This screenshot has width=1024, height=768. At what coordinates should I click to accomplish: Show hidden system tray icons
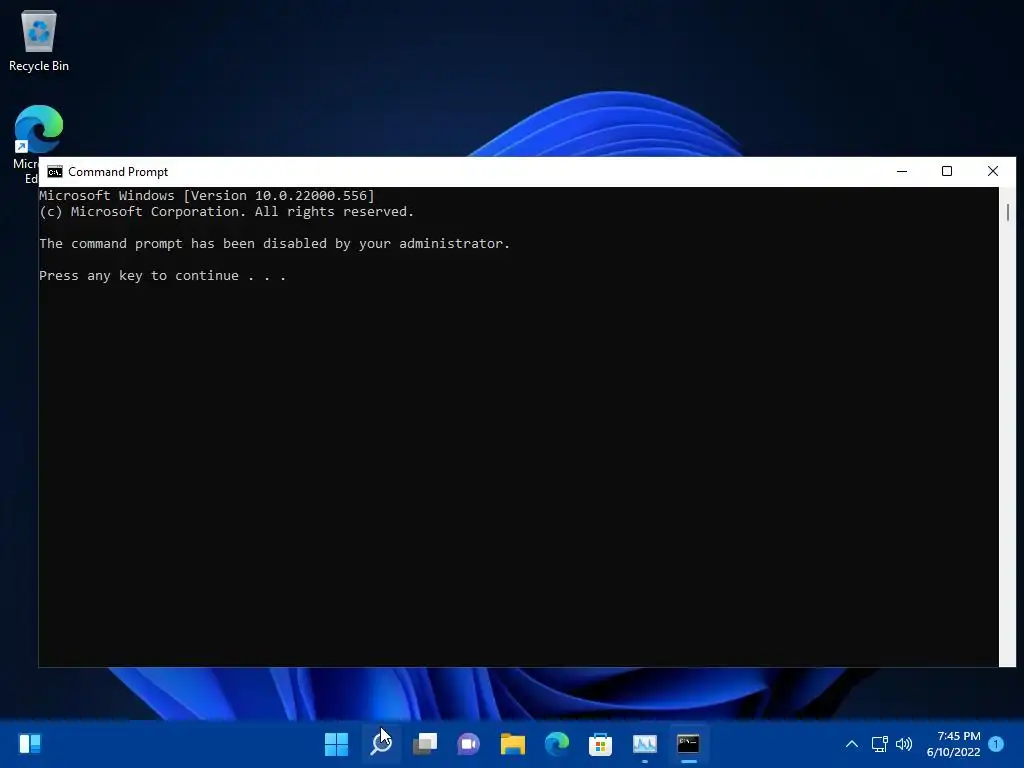pos(852,744)
